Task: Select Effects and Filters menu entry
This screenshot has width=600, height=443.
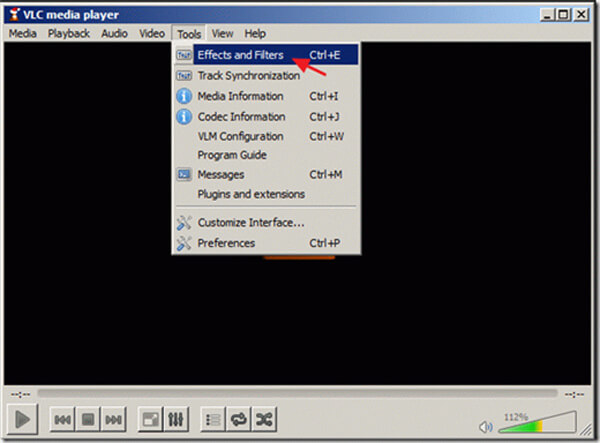Action: tap(240, 55)
